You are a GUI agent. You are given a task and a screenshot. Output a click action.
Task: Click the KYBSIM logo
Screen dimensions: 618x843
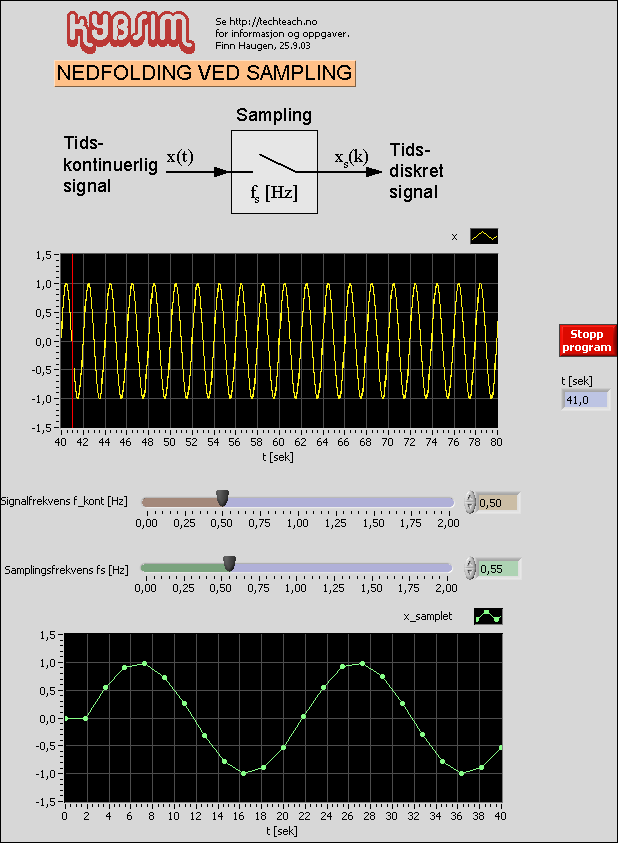(x=129, y=31)
